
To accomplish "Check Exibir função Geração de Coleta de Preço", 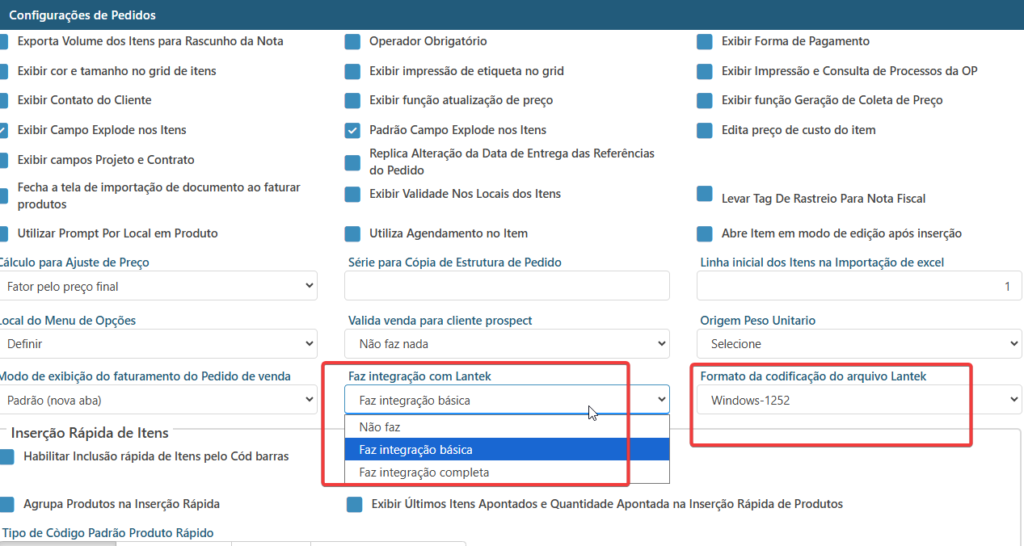I will coord(705,101).
